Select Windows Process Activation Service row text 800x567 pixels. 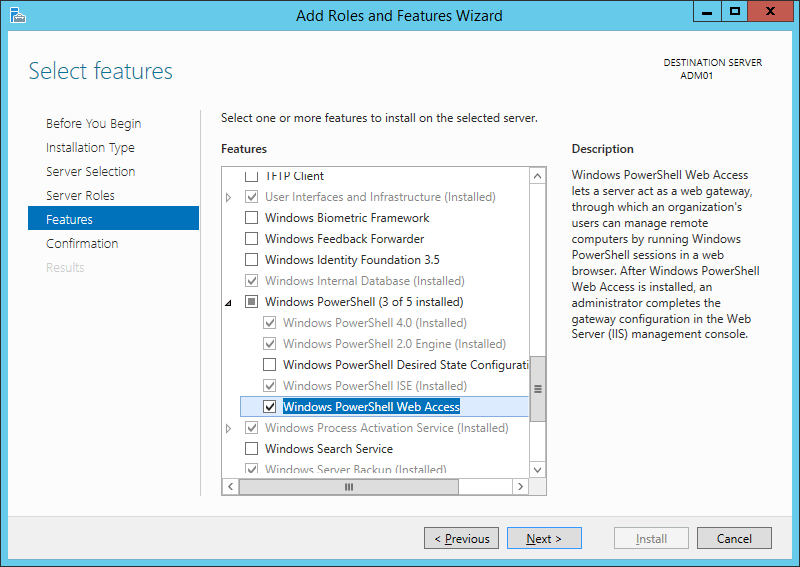(x=387, y=428)
